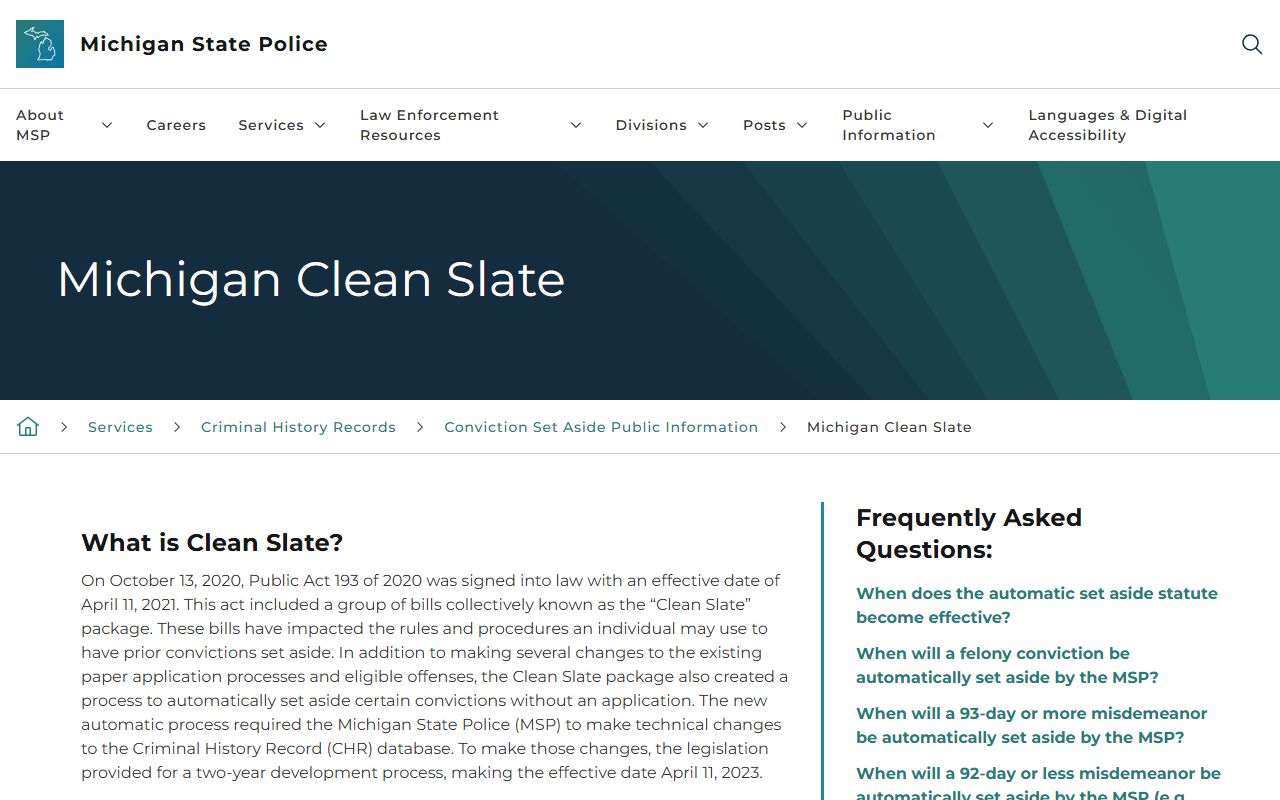The image size is (1280, 800).
Task: Open FAQ about felony conviction set aside
Action: click(1007, 665)
